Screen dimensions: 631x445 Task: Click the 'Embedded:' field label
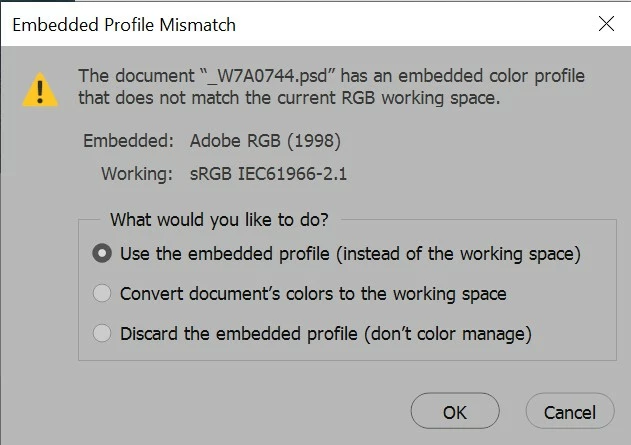point(128,140)
